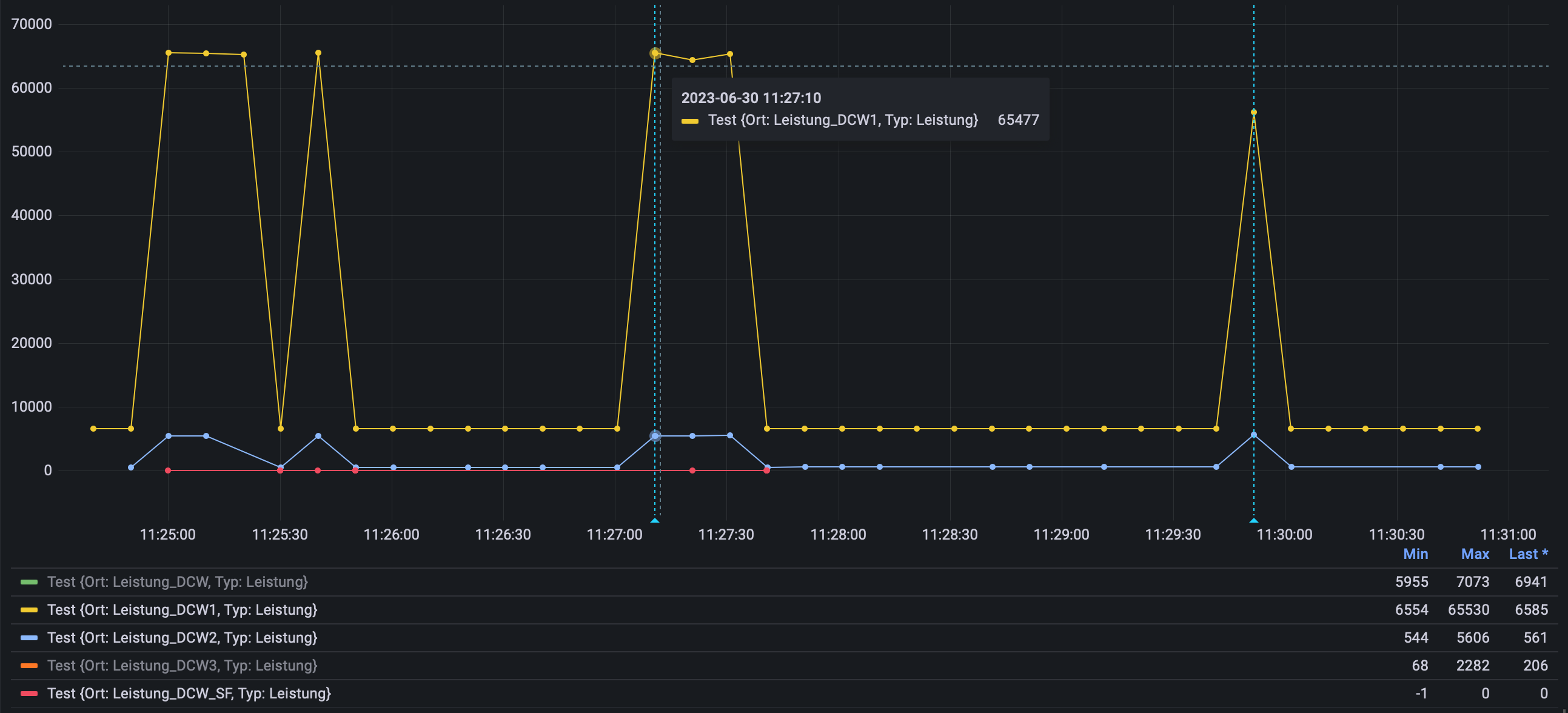Toggle visibility of Leistung_DCW1 series label
Viewport: 1568px width, 713px height.
tap(182, 610)
